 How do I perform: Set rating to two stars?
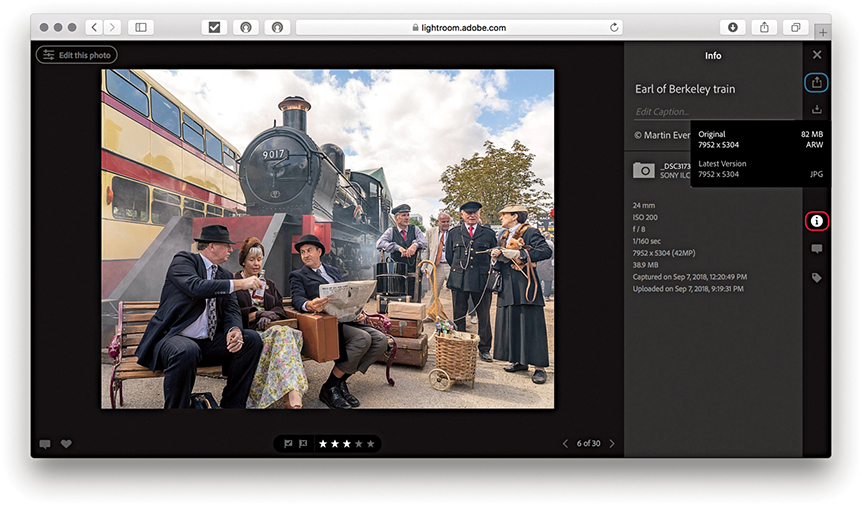pos(335,443)
